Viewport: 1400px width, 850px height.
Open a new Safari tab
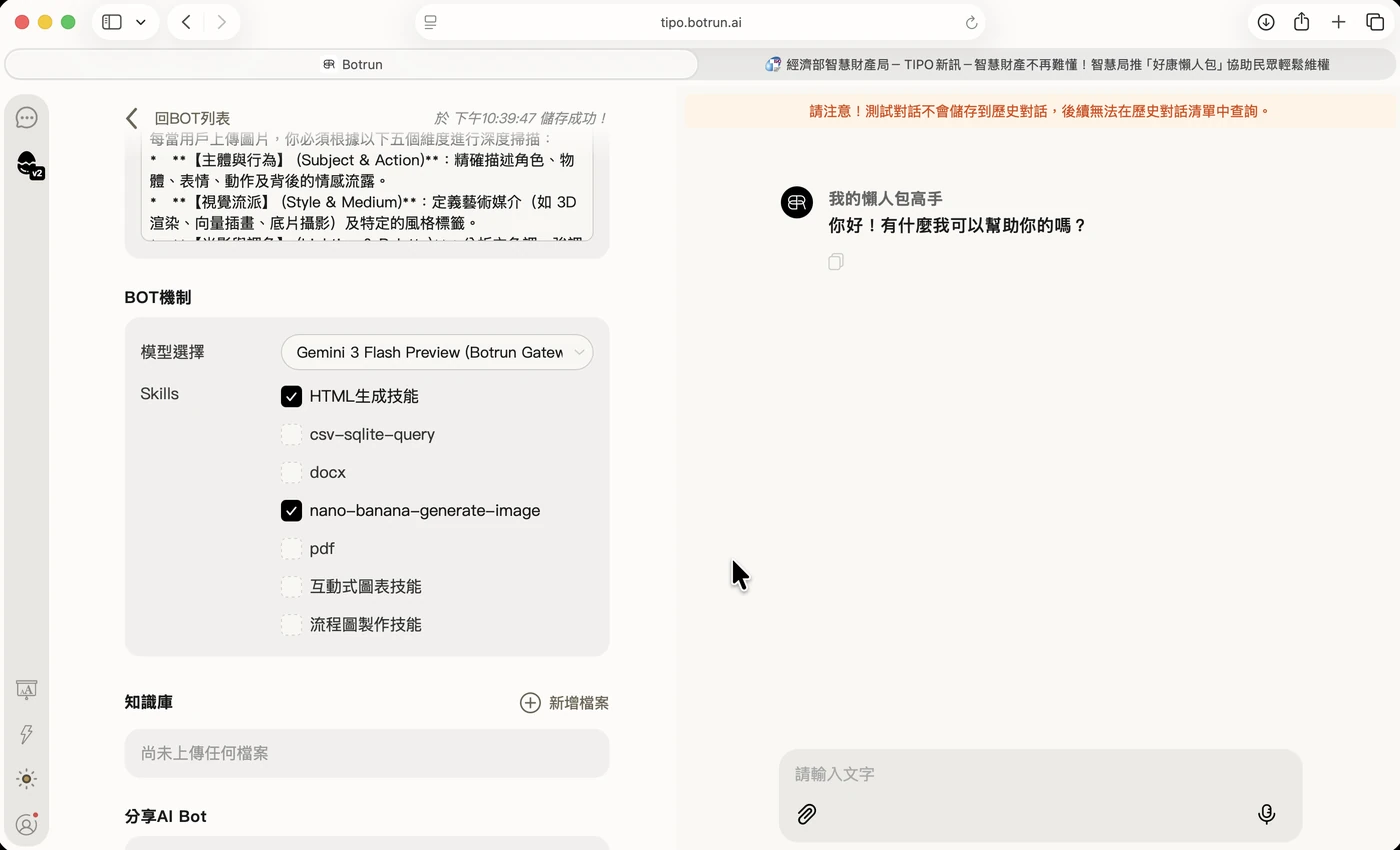coord(1338,22)
